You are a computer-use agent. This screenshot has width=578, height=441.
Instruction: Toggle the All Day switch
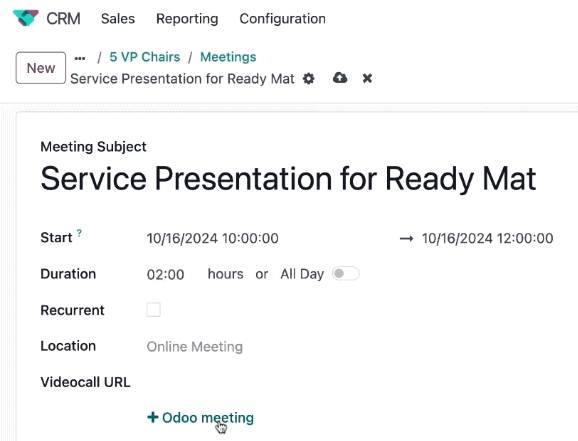tap(345, 274)
